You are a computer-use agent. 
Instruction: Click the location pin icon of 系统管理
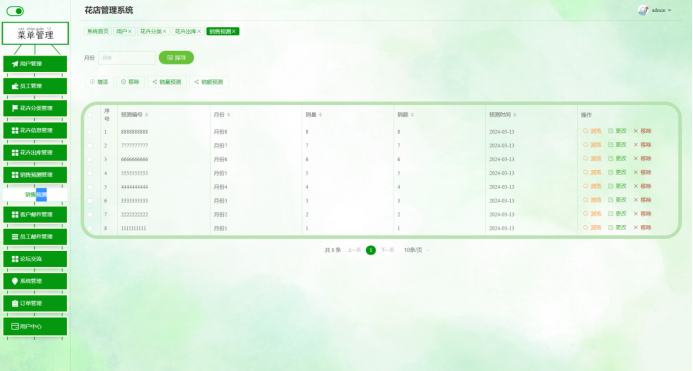15,281
